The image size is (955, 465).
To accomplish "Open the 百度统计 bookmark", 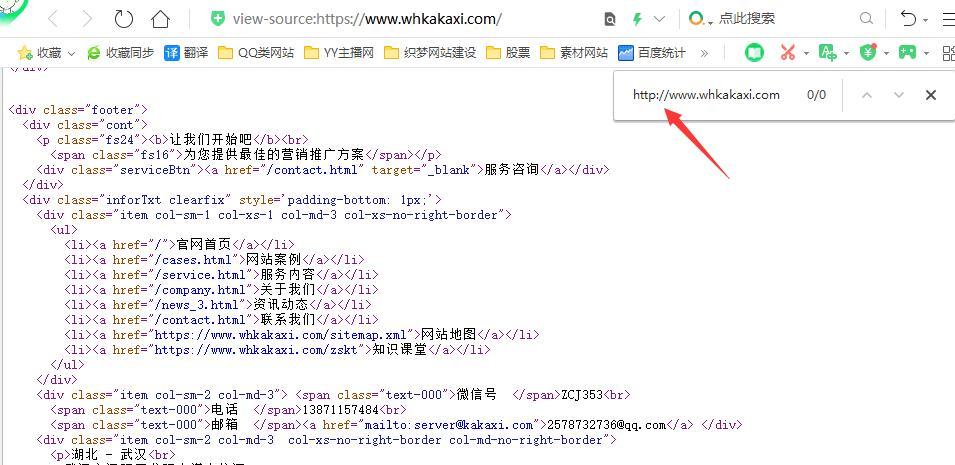I will click(x=652, y=53).
